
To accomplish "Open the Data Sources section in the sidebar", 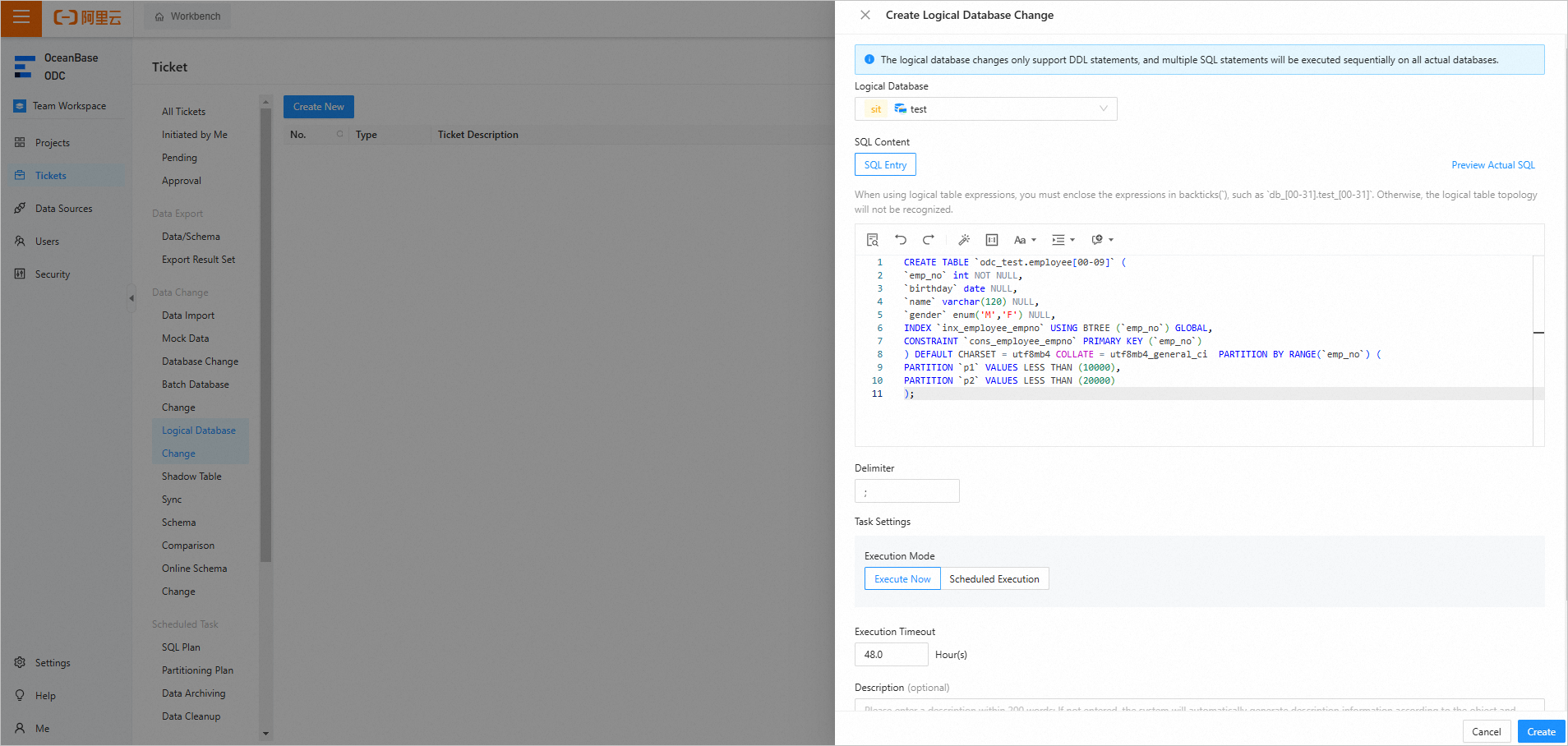I will 62,208.
